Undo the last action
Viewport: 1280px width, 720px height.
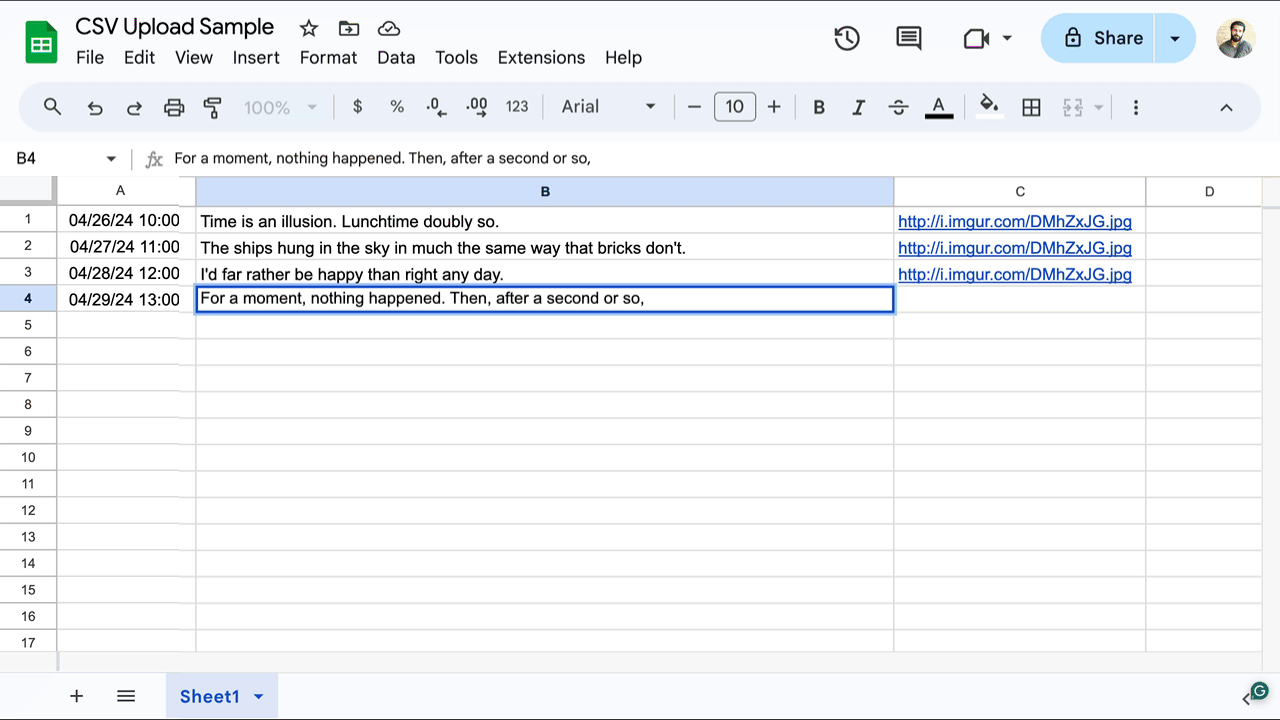pyautogui.click(x=95, y=107)
